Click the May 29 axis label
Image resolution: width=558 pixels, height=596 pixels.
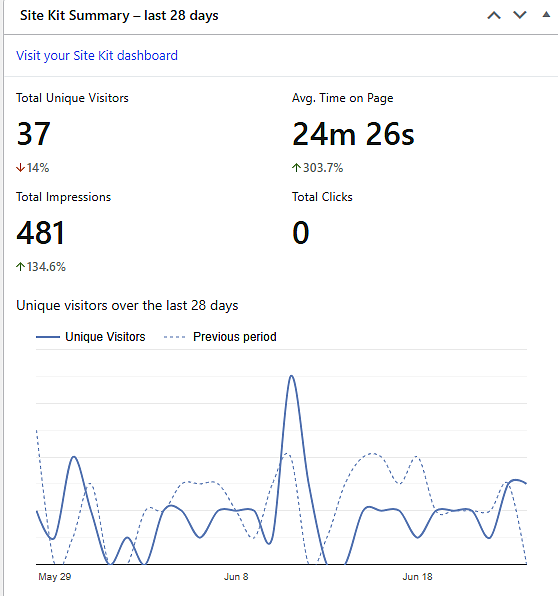pos(55,577)
